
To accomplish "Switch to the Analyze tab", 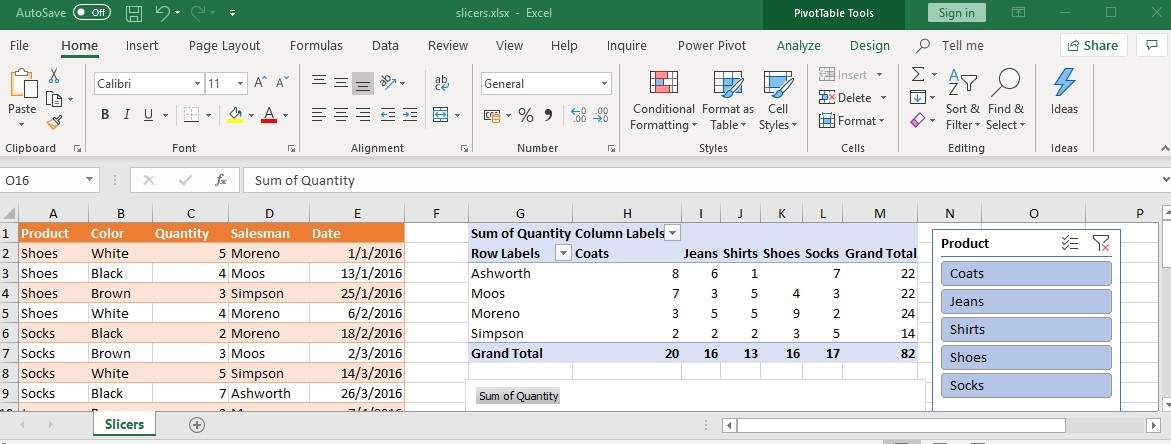I will click(798, 45).
